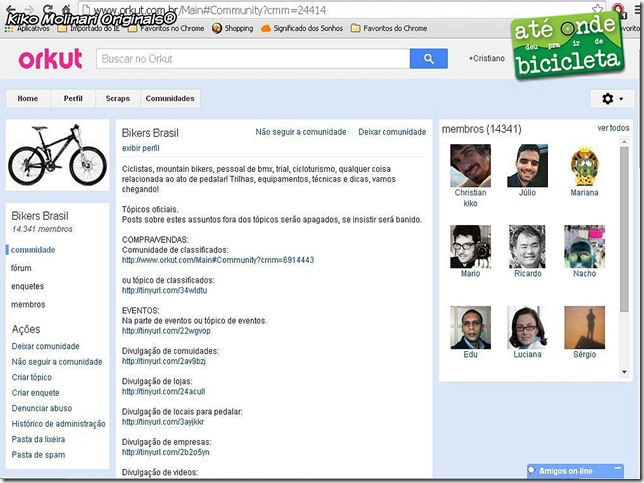Open Edu's member photo
This screenshot has width=644, height=483.
pyautogui.click(x=470, y=327)
